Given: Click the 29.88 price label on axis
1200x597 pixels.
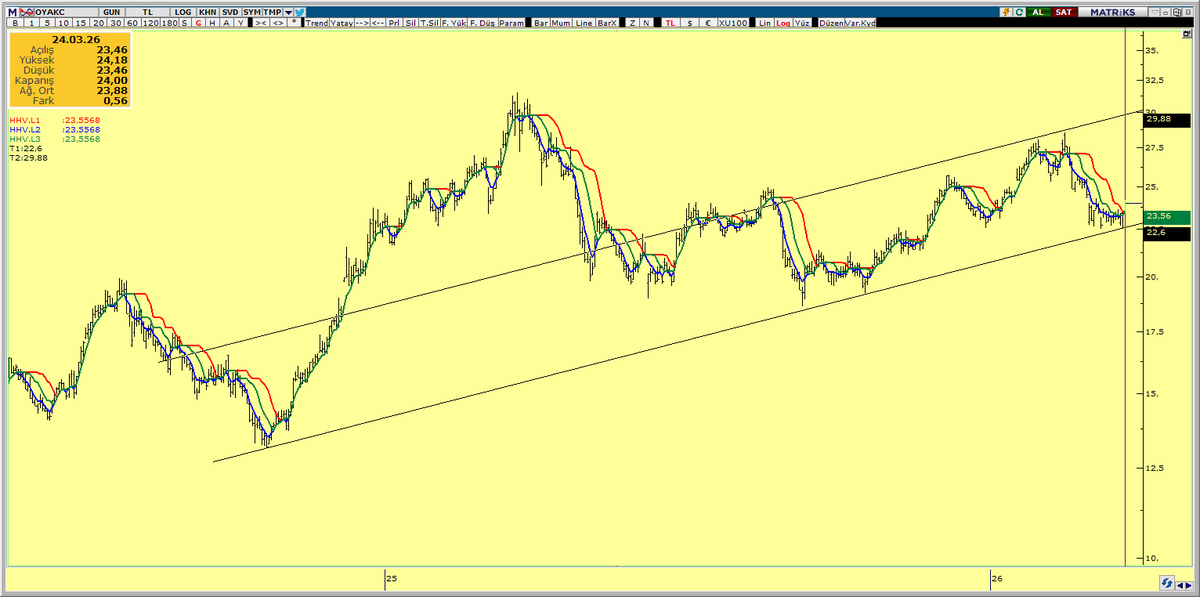Looking at the screenshot, I should (1166, 119).
